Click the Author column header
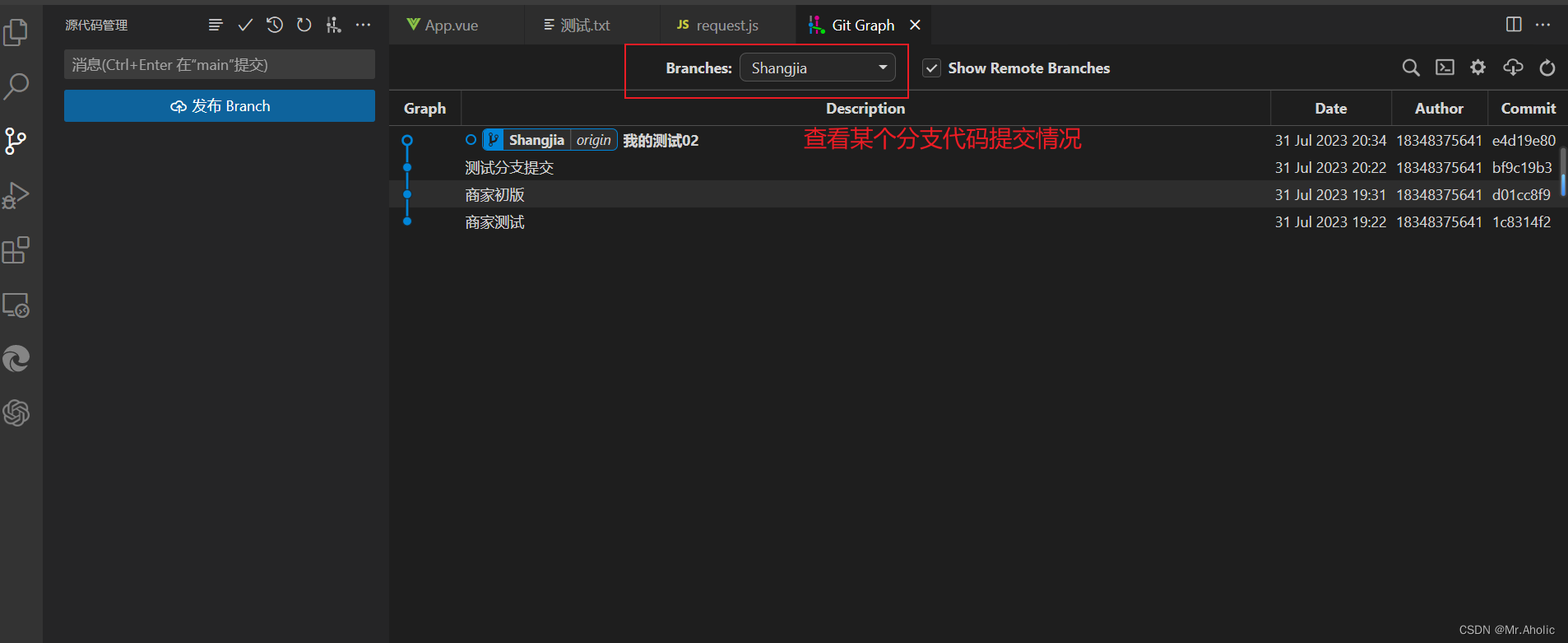 click(x=1439, y=109)
